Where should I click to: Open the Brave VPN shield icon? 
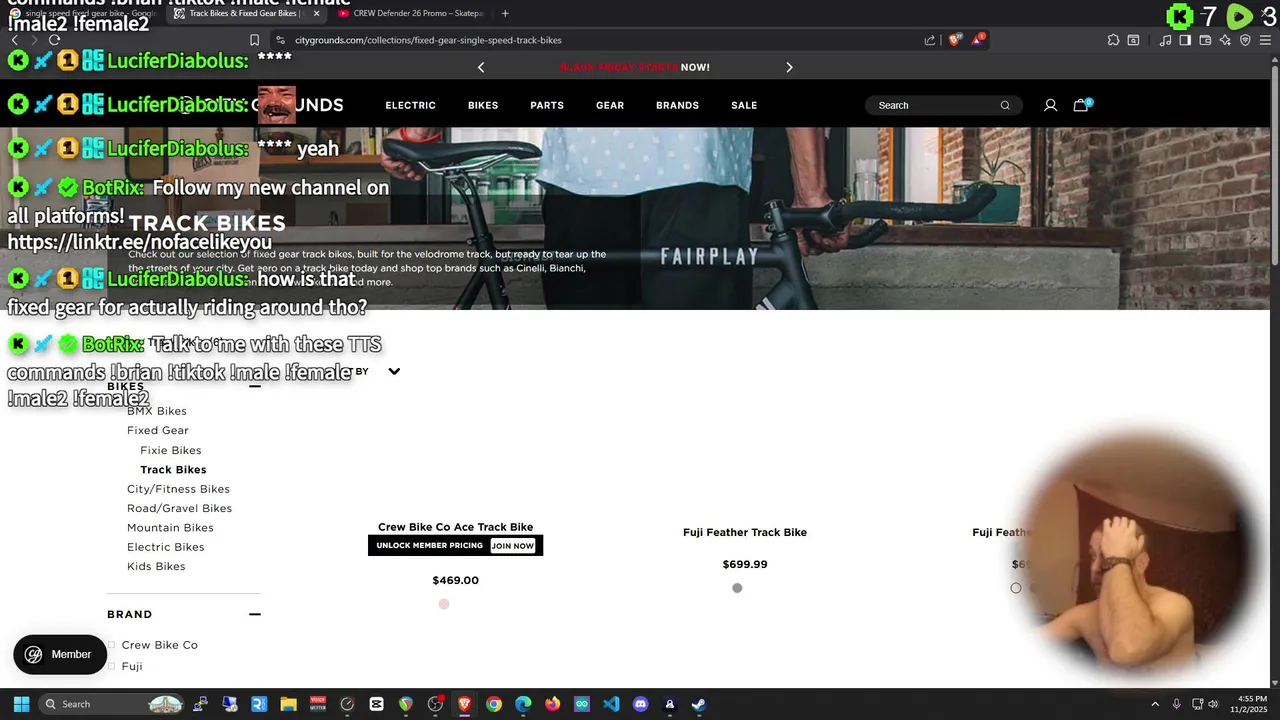click(1245, 40)
